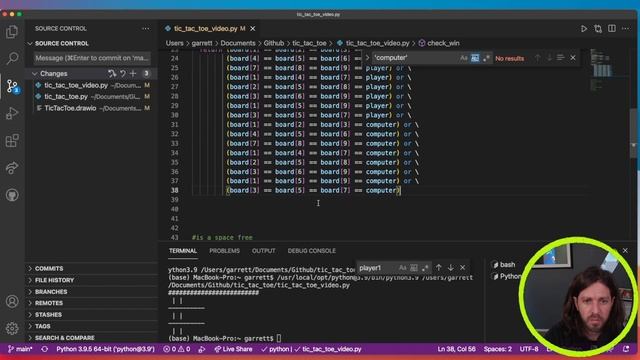Screen dimensions: 640x360
Task: Click the commit message input box
Action: click(92, 58)
